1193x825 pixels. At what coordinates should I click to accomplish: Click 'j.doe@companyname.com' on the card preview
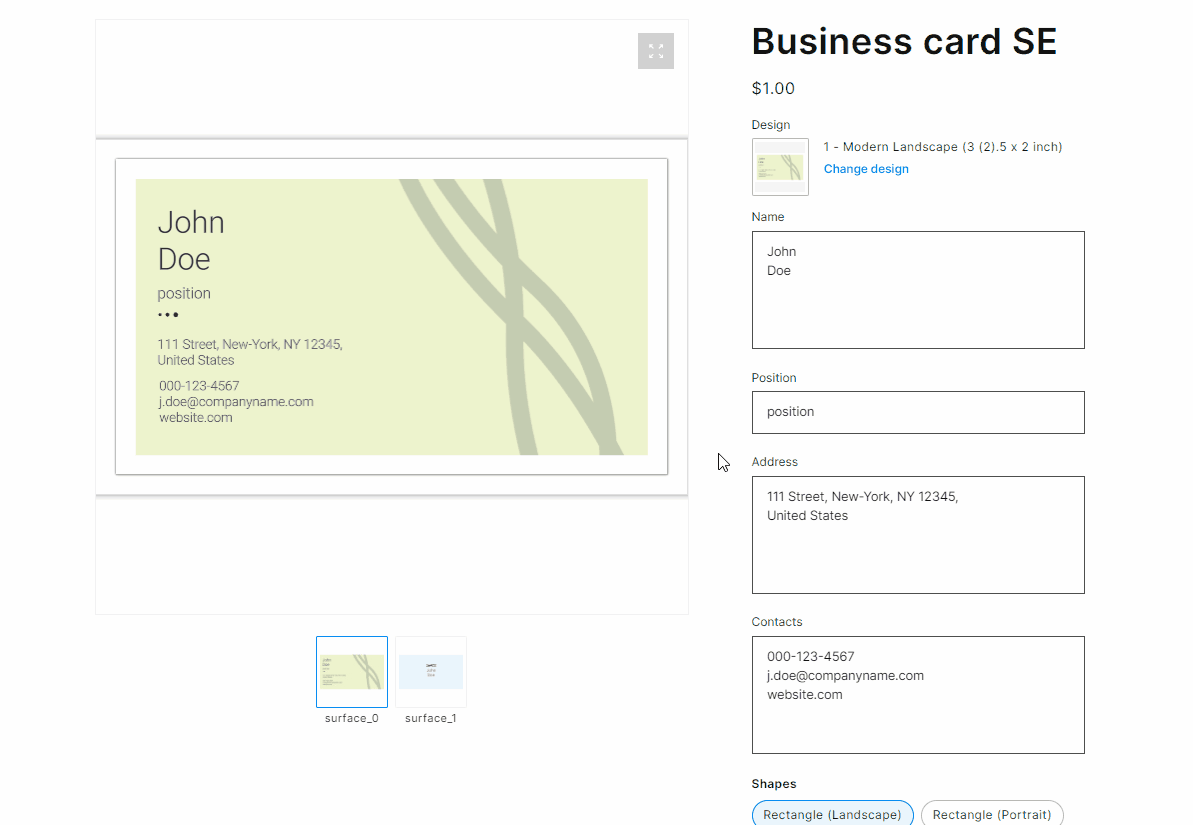(236, 402)
